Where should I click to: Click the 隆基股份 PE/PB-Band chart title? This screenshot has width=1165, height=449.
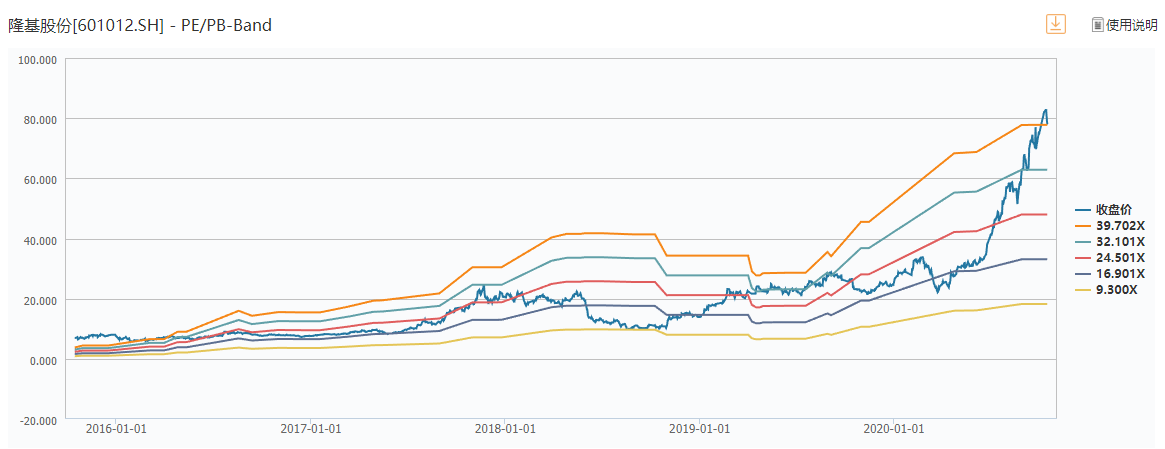(x=140, y=25)
